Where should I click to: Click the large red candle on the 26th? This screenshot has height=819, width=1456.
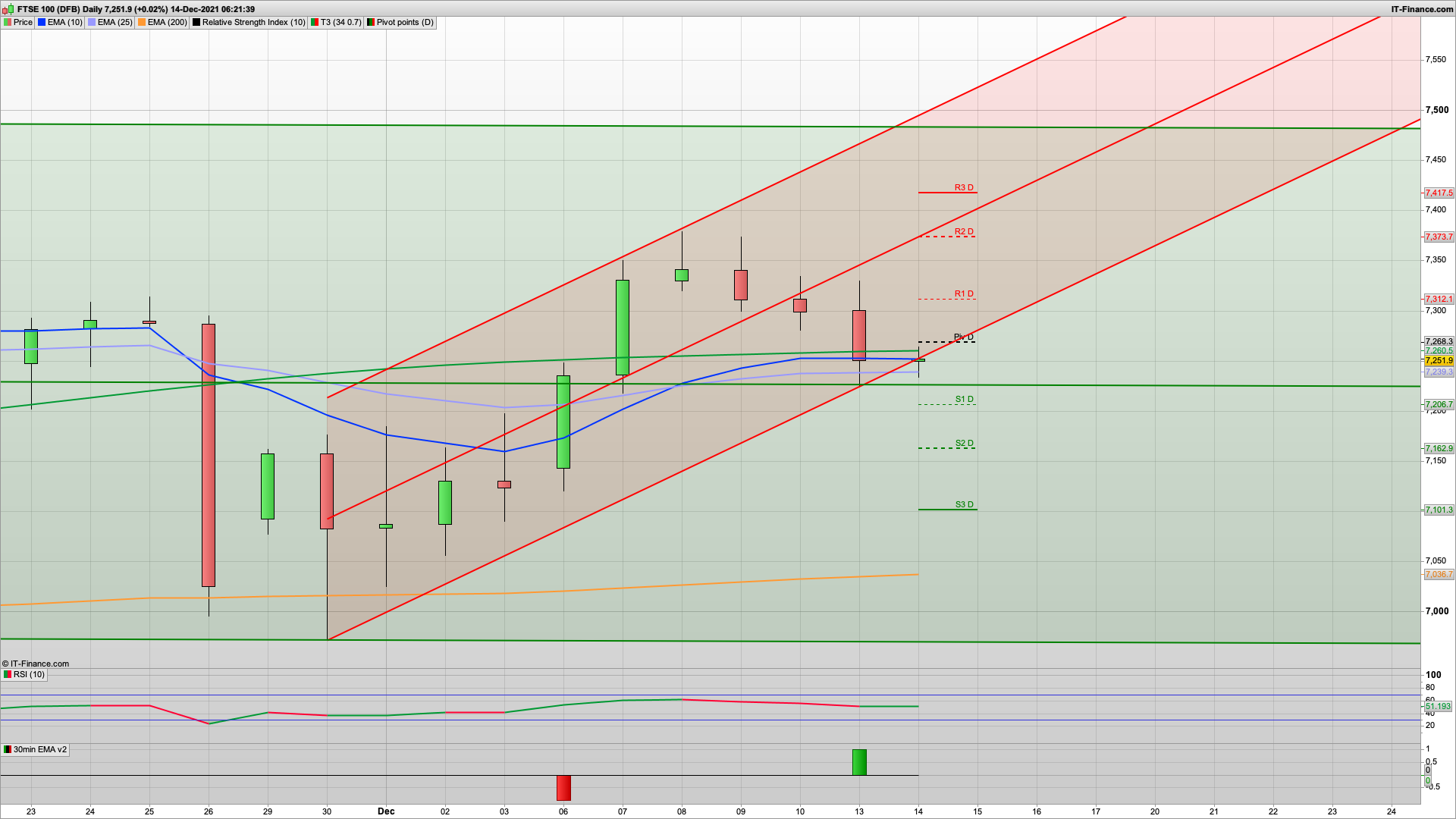pos(209,455)
